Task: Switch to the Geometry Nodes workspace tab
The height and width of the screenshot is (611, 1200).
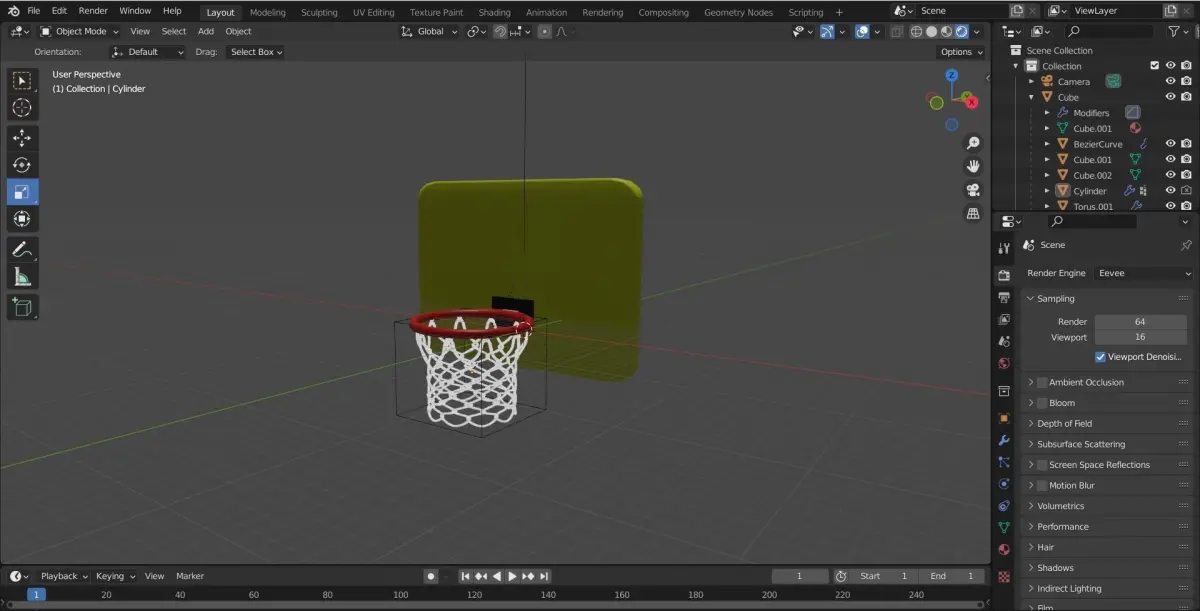Action: pyautogui.click(x=738, y=12)
